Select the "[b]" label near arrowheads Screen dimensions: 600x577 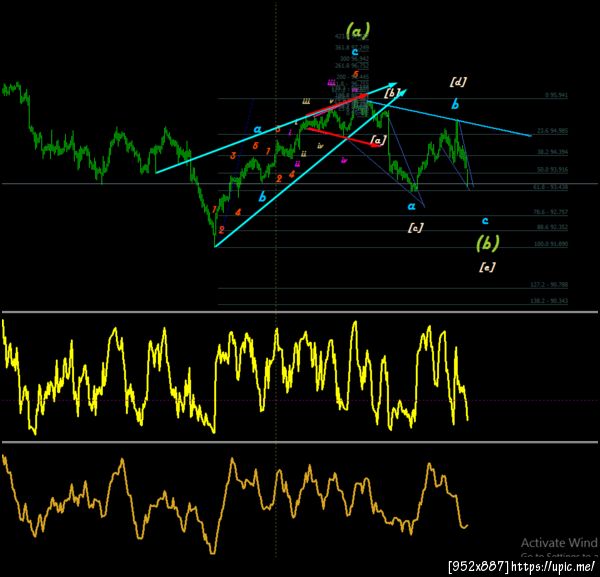tap(393, 93)
